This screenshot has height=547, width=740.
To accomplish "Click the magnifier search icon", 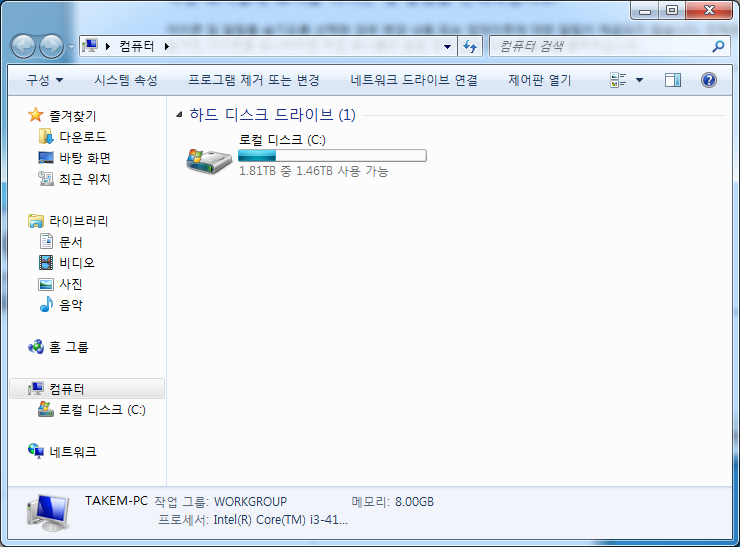I will click(718, 46).
